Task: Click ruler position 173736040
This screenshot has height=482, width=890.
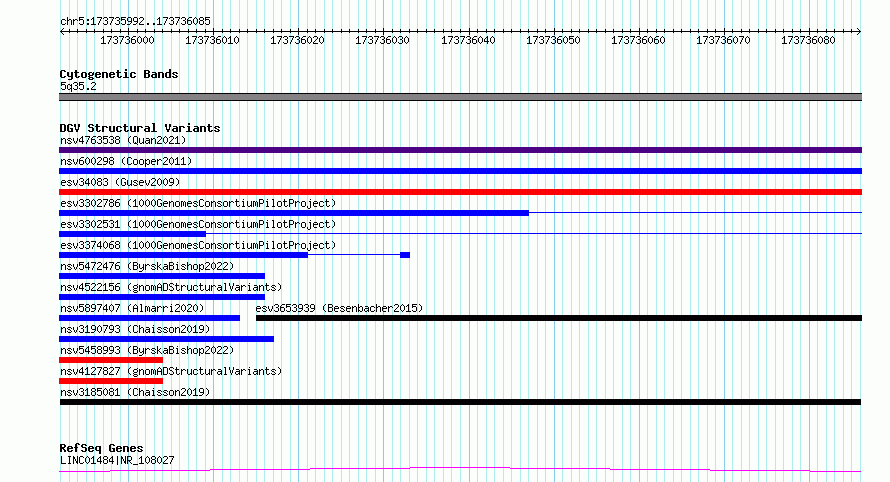Action: pos(468,40)
